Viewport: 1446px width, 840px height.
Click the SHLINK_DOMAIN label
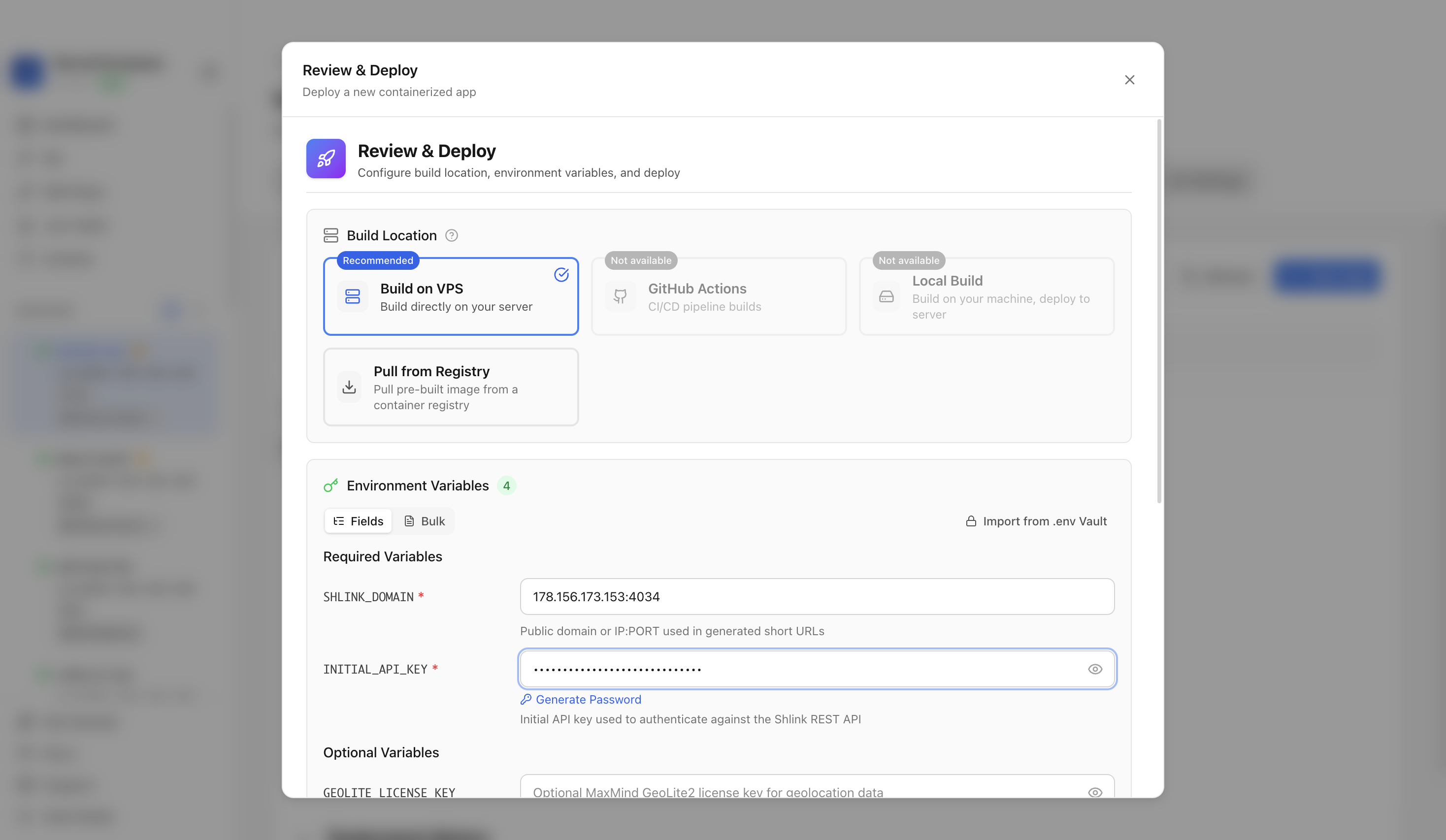pyautogui.click(x=368, y=597)
